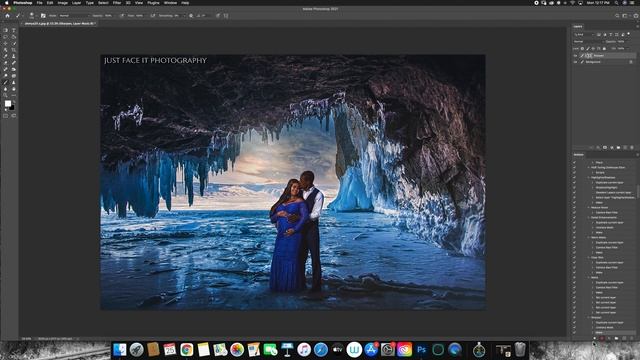The image size is (640, 360).
Task: Select the Sharpen layer mask thumbnail
Action: [x=590, y=56]
